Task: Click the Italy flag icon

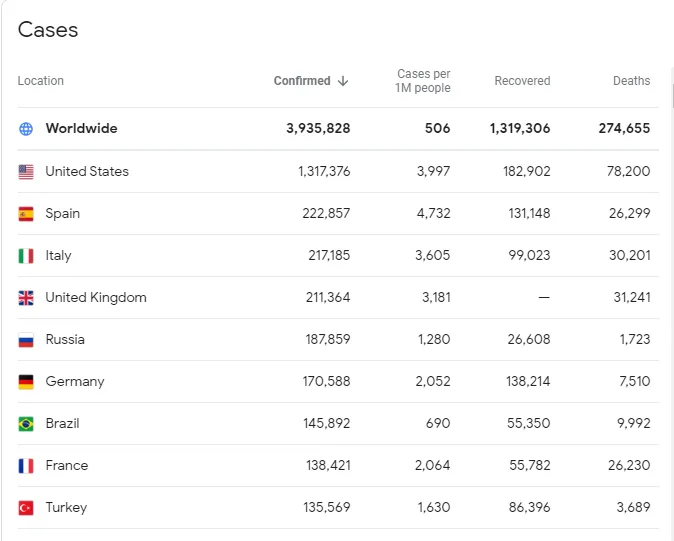Action: (26, 256)
